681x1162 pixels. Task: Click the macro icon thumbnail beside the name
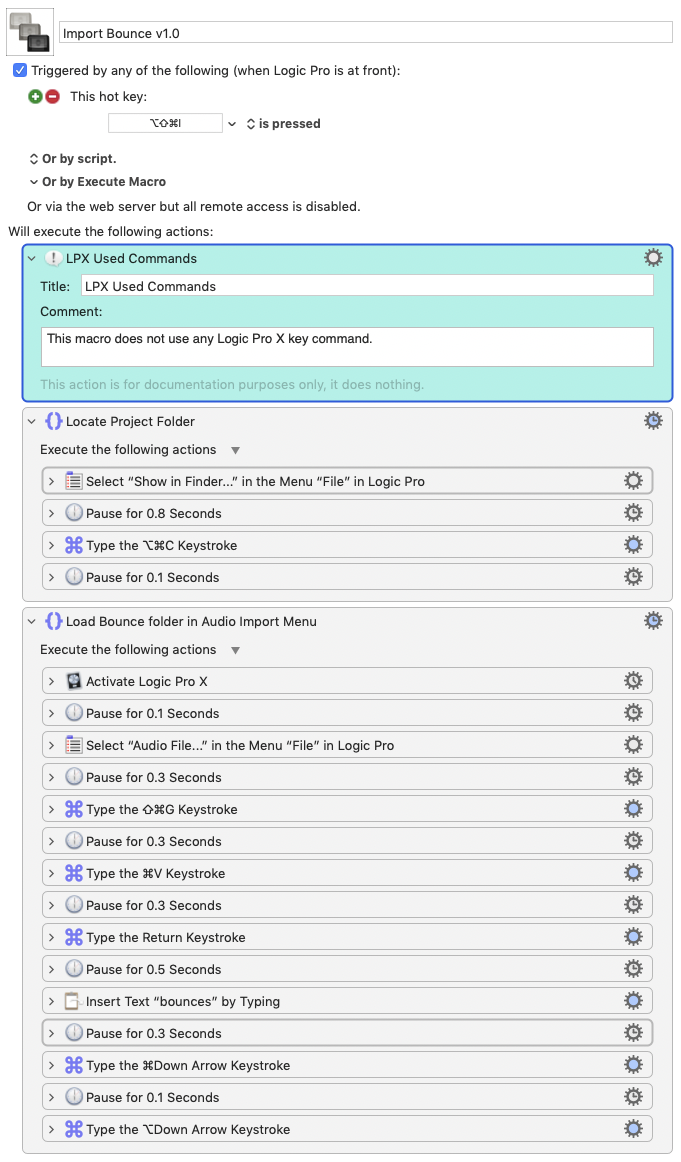click(x=30, y=32)
